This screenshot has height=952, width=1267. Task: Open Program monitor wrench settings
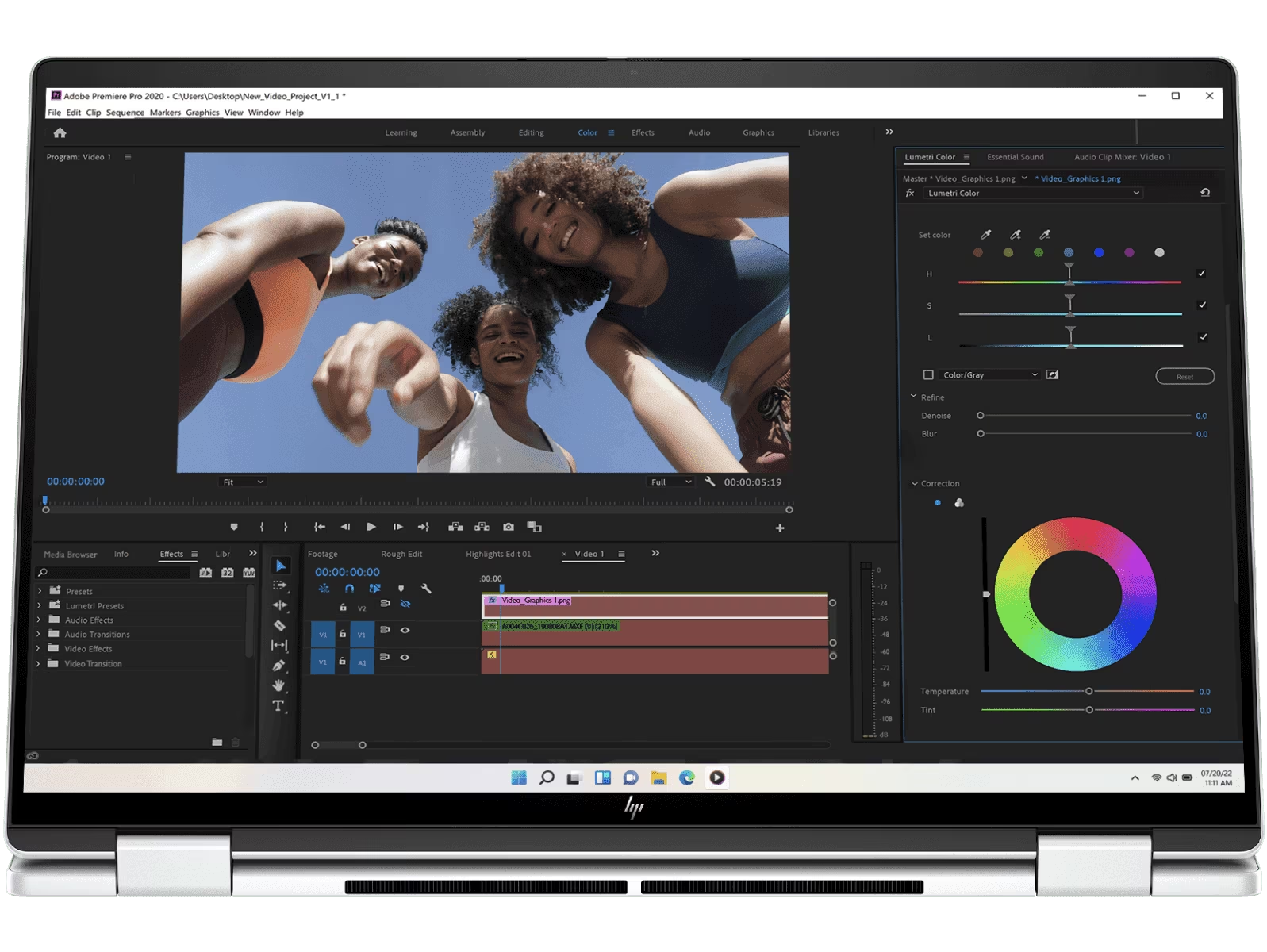pyautogui.click(x=710, y=482)
